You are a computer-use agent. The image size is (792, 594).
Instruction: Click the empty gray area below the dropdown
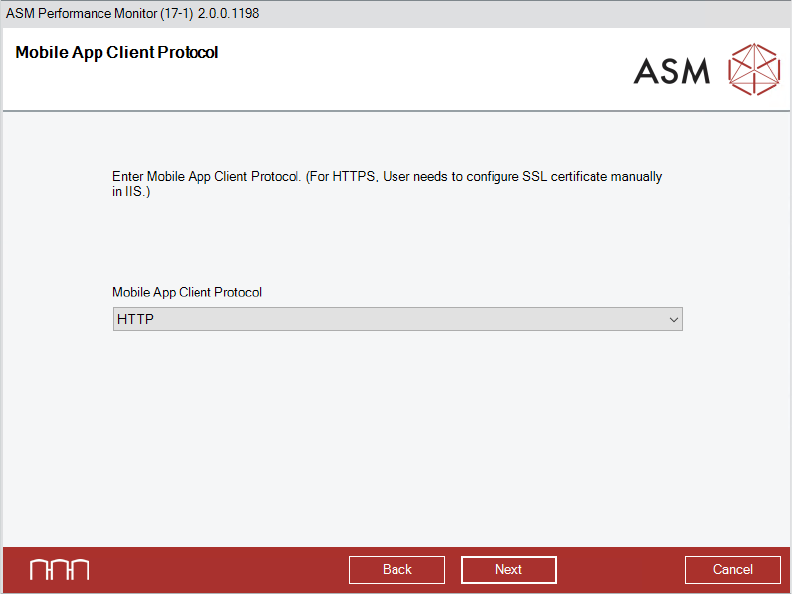(x=397, y=440)
